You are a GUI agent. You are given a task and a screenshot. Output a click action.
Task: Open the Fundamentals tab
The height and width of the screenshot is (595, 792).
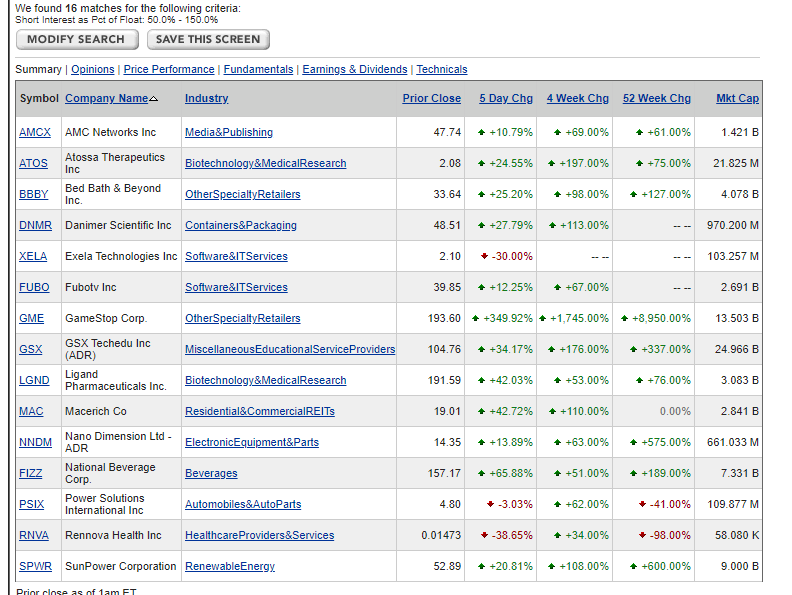258,69
